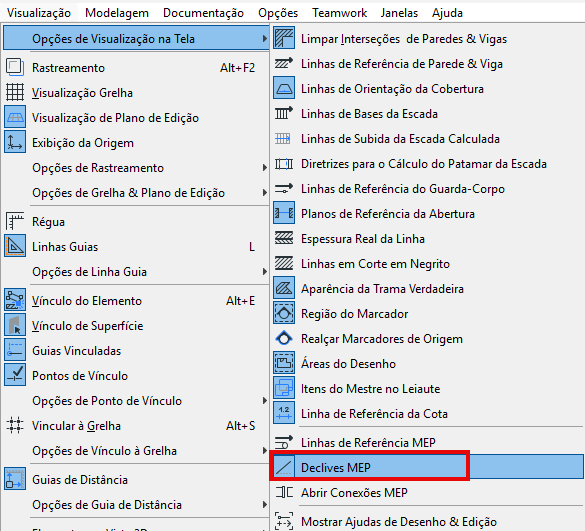Image resolution: width=585 pixels, height=531 pixels.
Task: Click Planos de Referência da Abertura icon
Action: click(x=284, y=213)
